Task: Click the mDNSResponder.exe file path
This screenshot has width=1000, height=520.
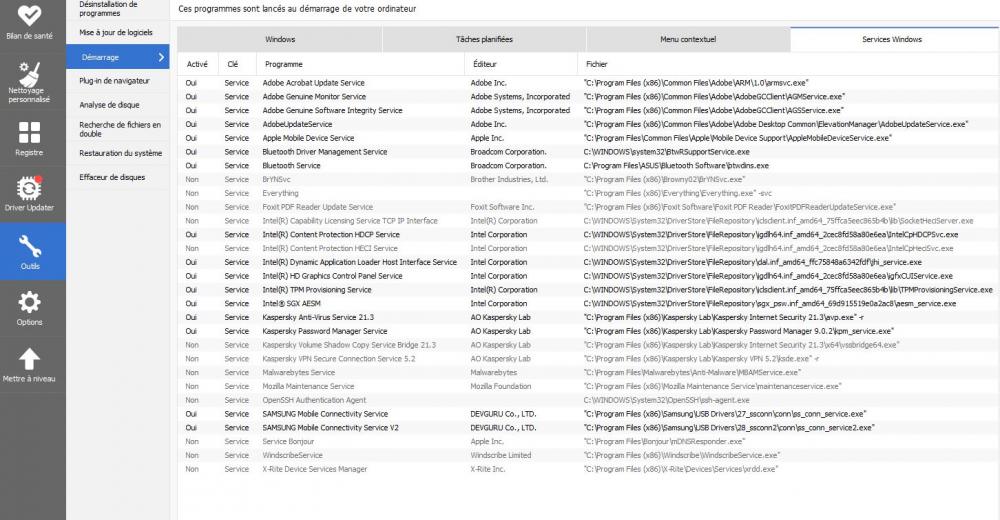Action: tap(664, 442)
